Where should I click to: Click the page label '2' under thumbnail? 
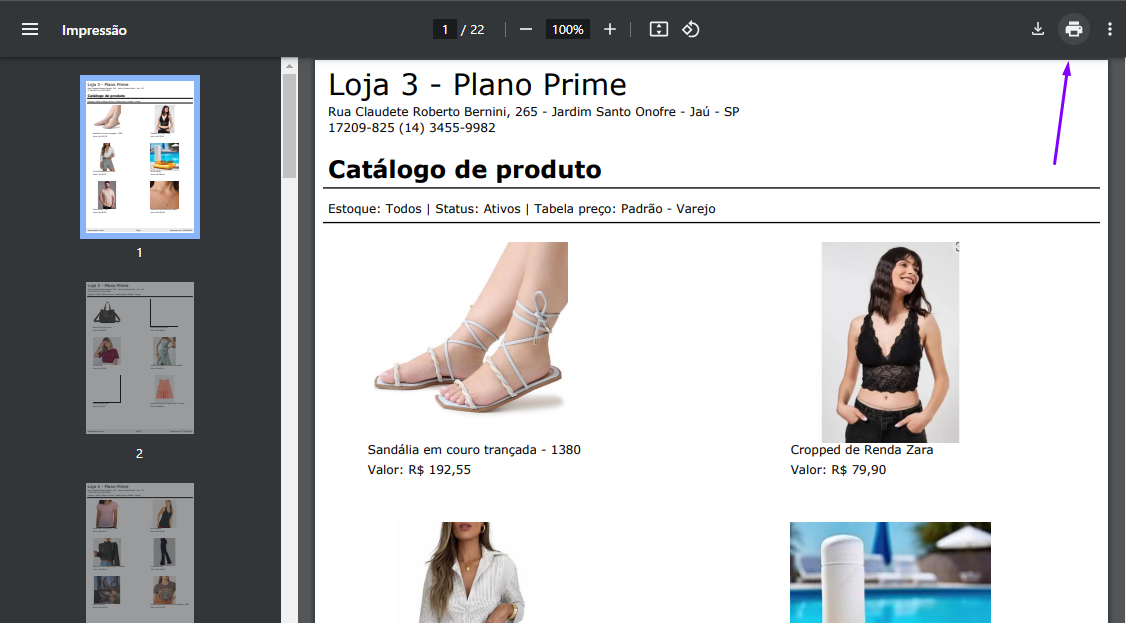[139, 454]
